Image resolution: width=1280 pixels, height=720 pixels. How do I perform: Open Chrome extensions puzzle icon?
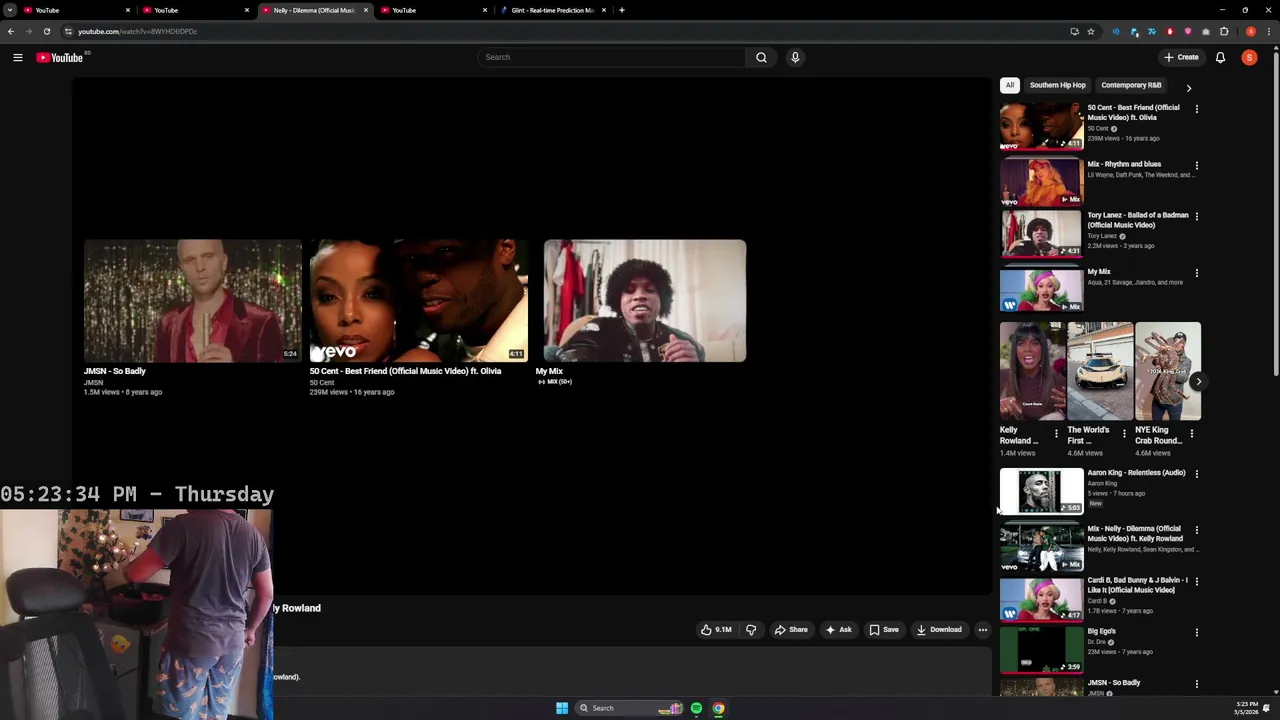1224,31
